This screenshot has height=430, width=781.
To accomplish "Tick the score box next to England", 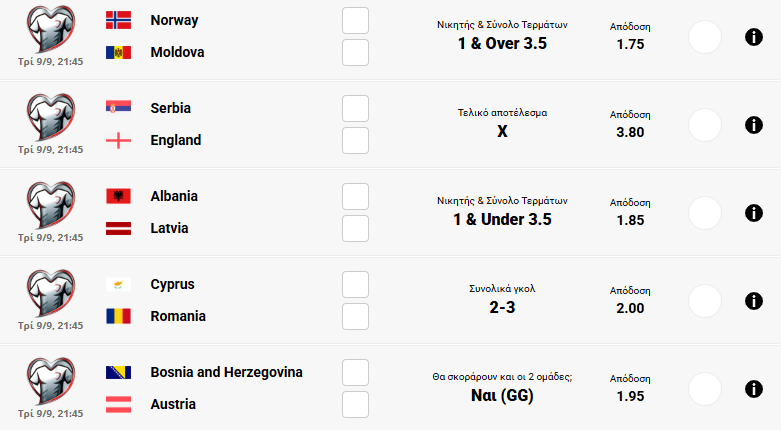I will pyautogui.click(x=355, y=140).
